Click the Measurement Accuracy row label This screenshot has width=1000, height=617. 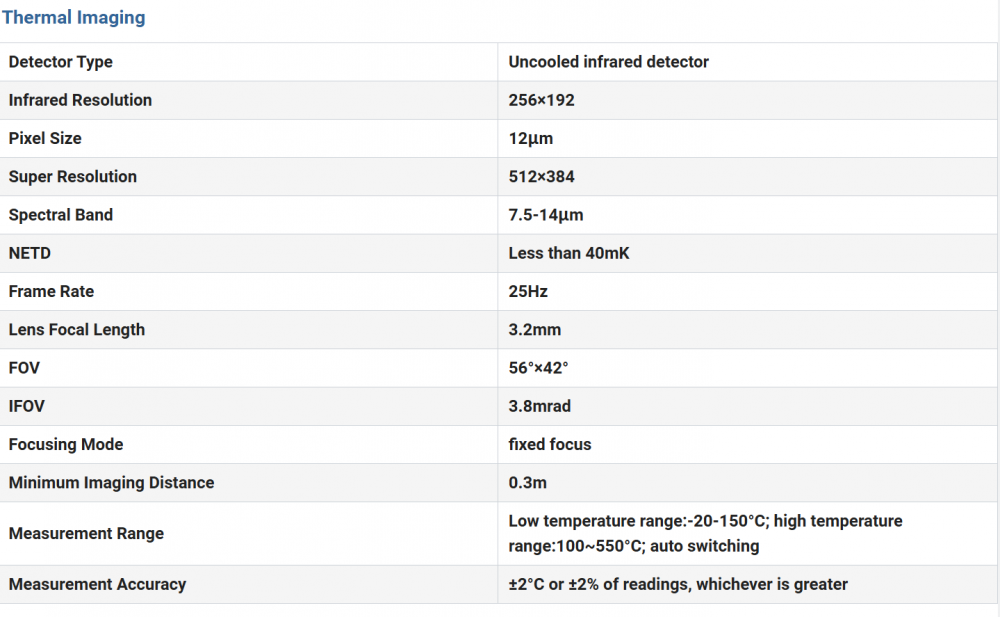click(x=97, y=584)
